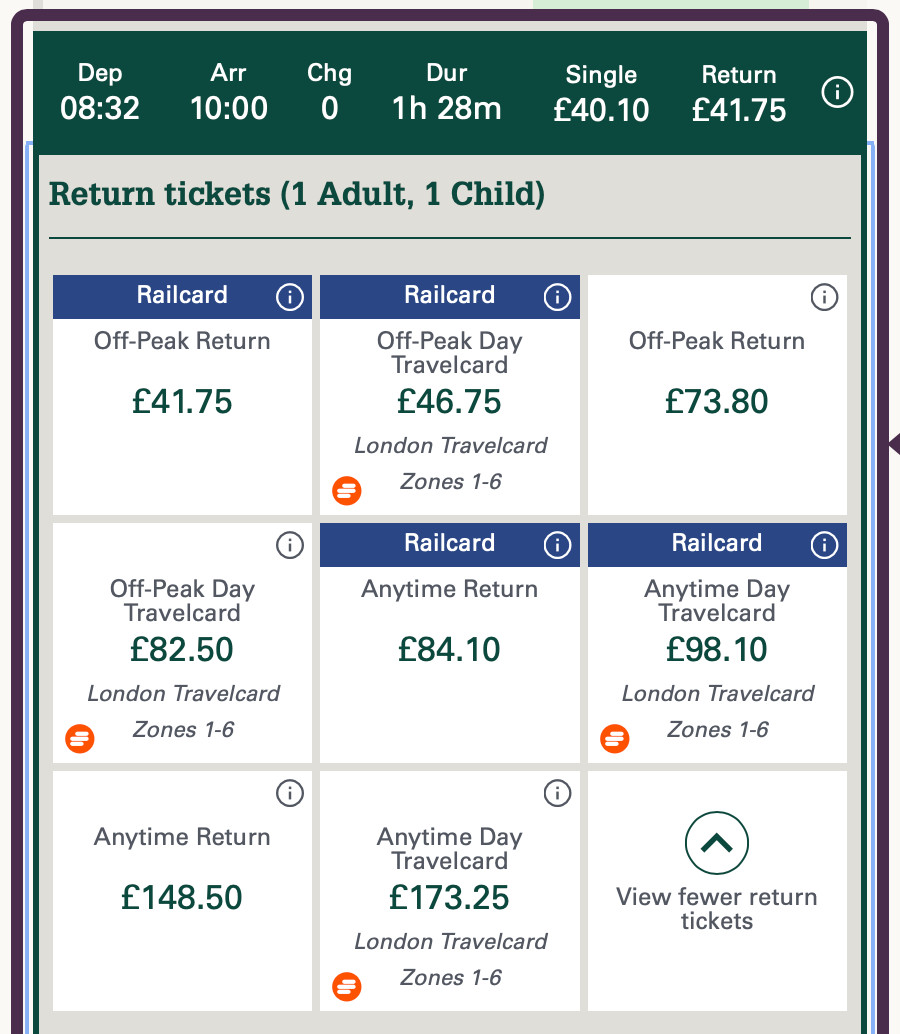Click orange icon on £98.10 Travelcard
Image resolution: width=900 pixels, height=1034 pixels.
(615, 739)
